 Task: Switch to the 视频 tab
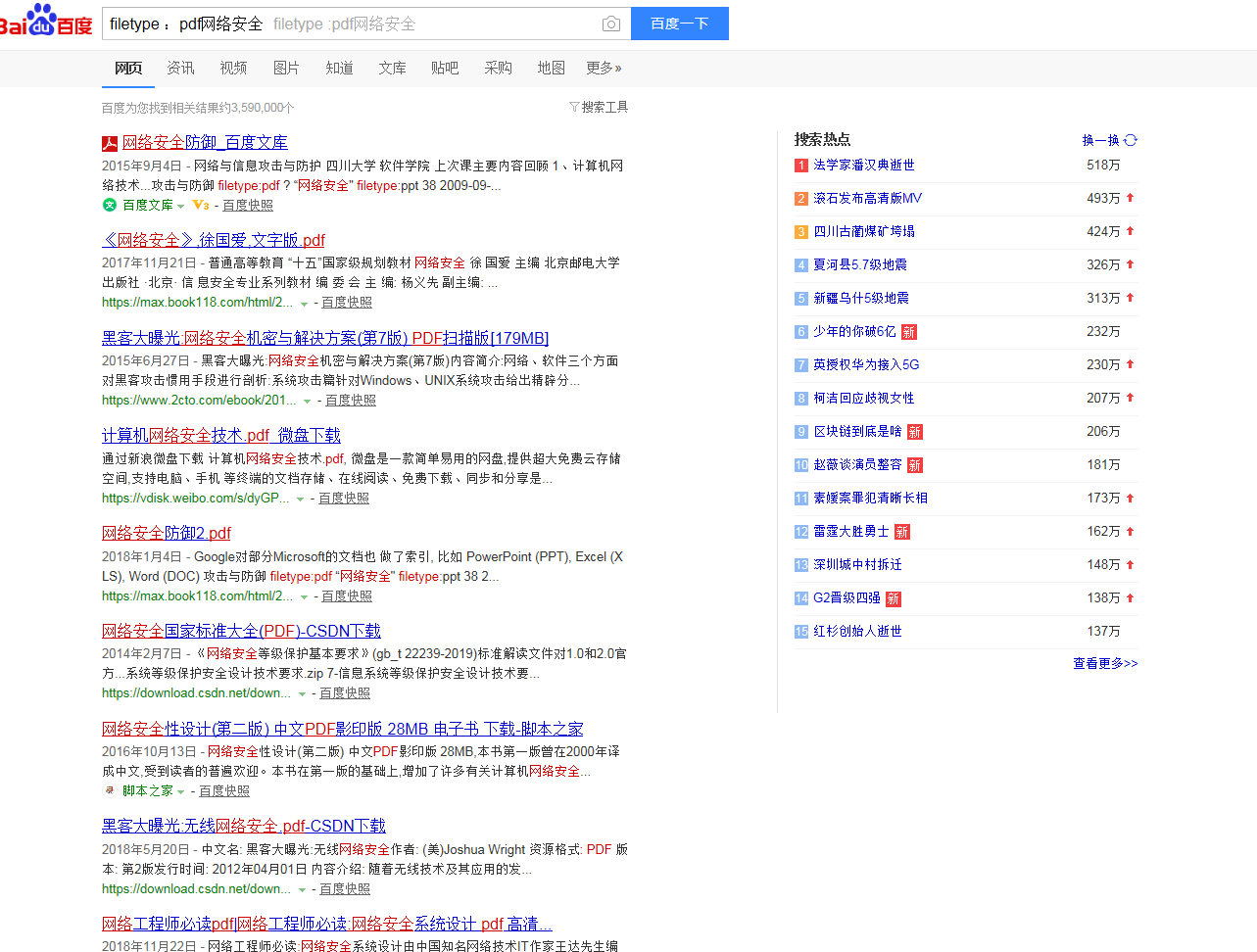[233, 68]
